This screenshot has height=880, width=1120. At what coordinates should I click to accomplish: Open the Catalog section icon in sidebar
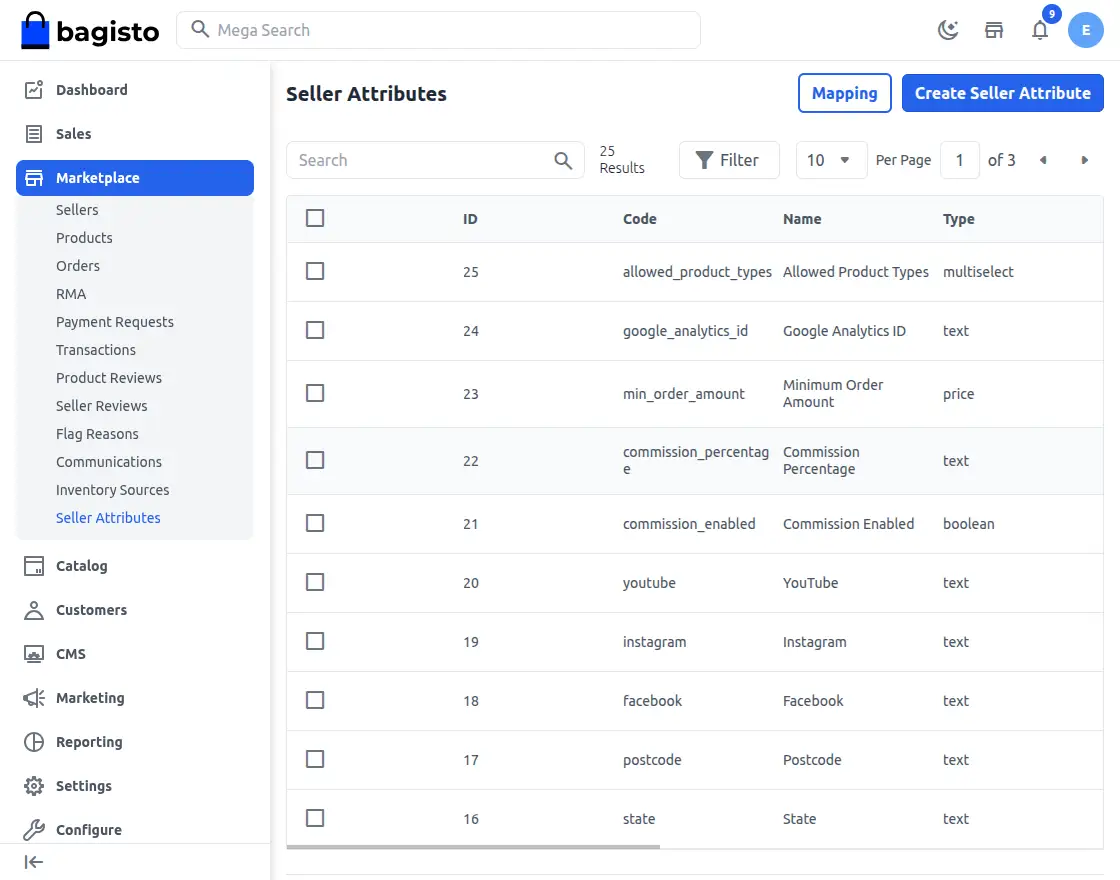coord(33,565)
